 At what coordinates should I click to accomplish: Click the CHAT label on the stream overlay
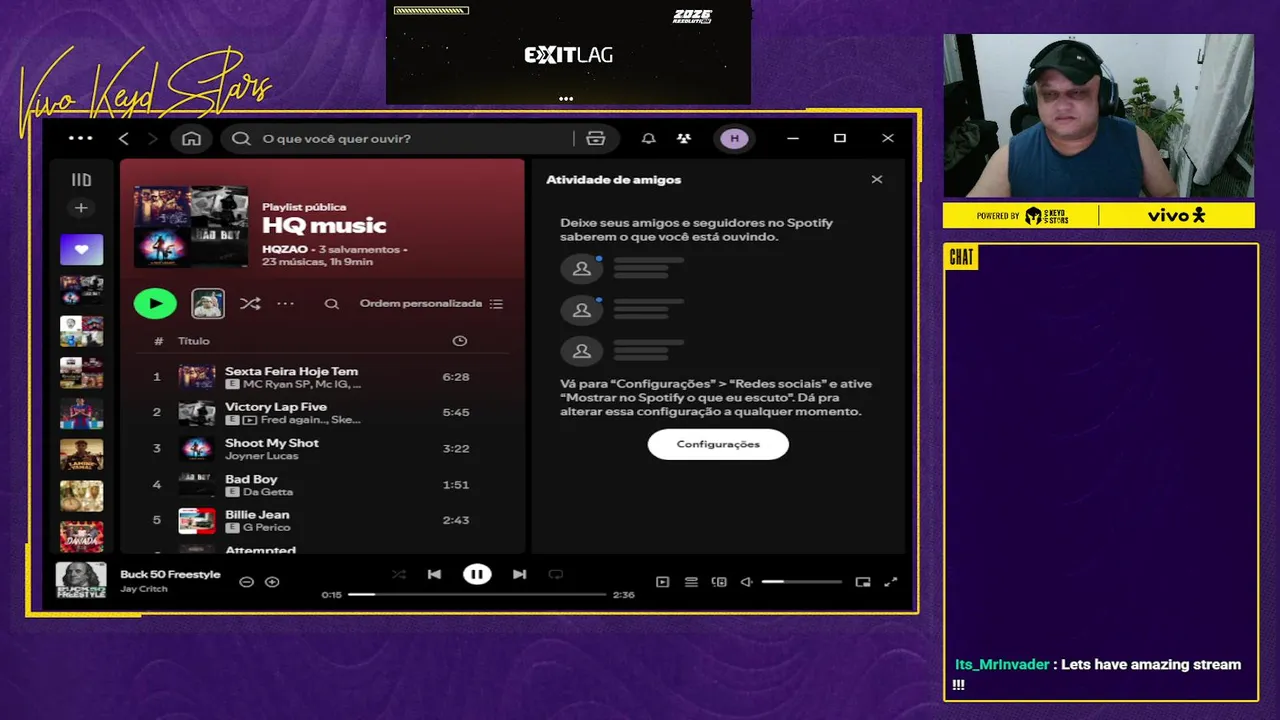961,258
